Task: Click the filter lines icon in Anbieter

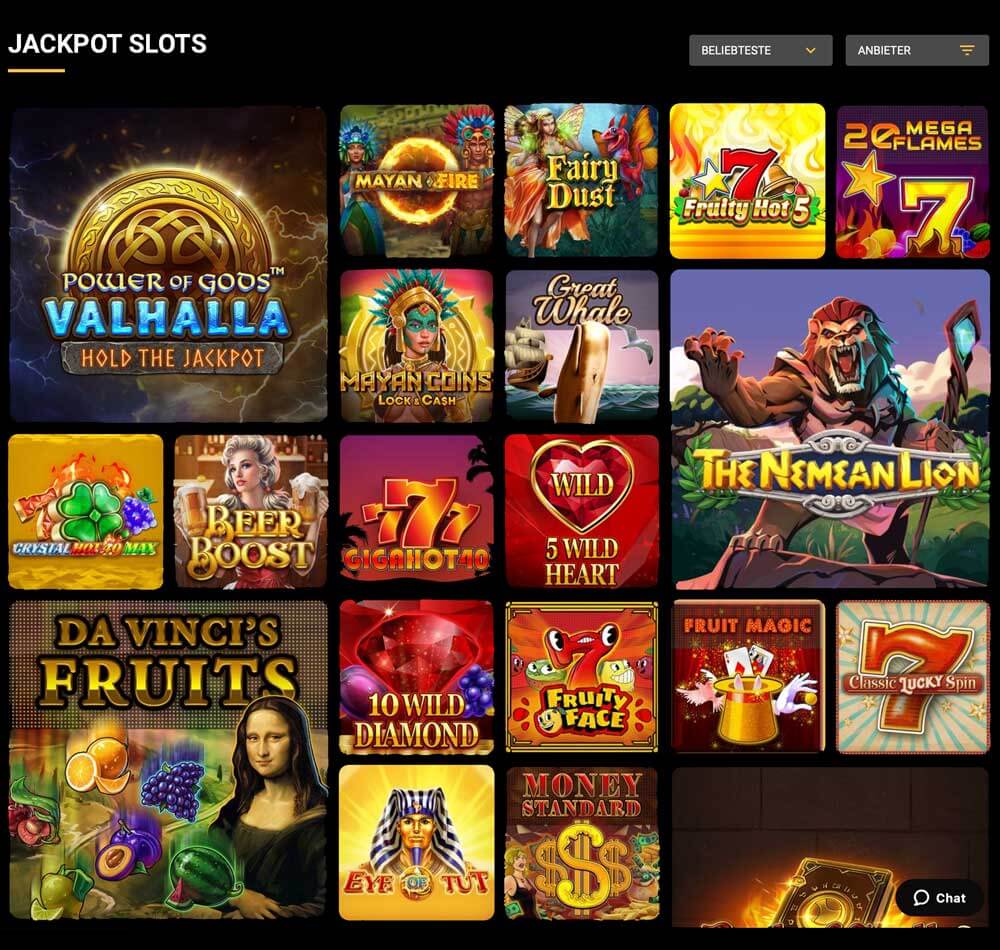Action: [967, 50]
